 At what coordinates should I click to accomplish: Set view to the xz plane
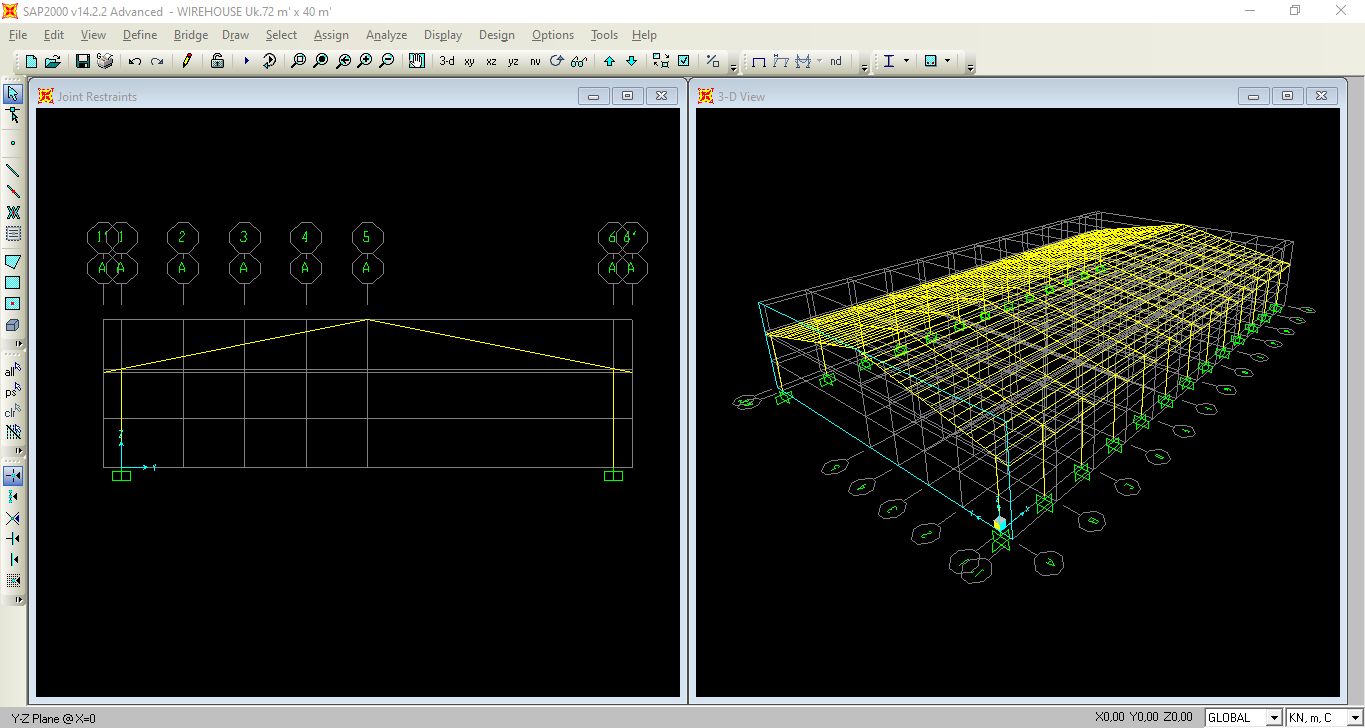tap(491, 61)
